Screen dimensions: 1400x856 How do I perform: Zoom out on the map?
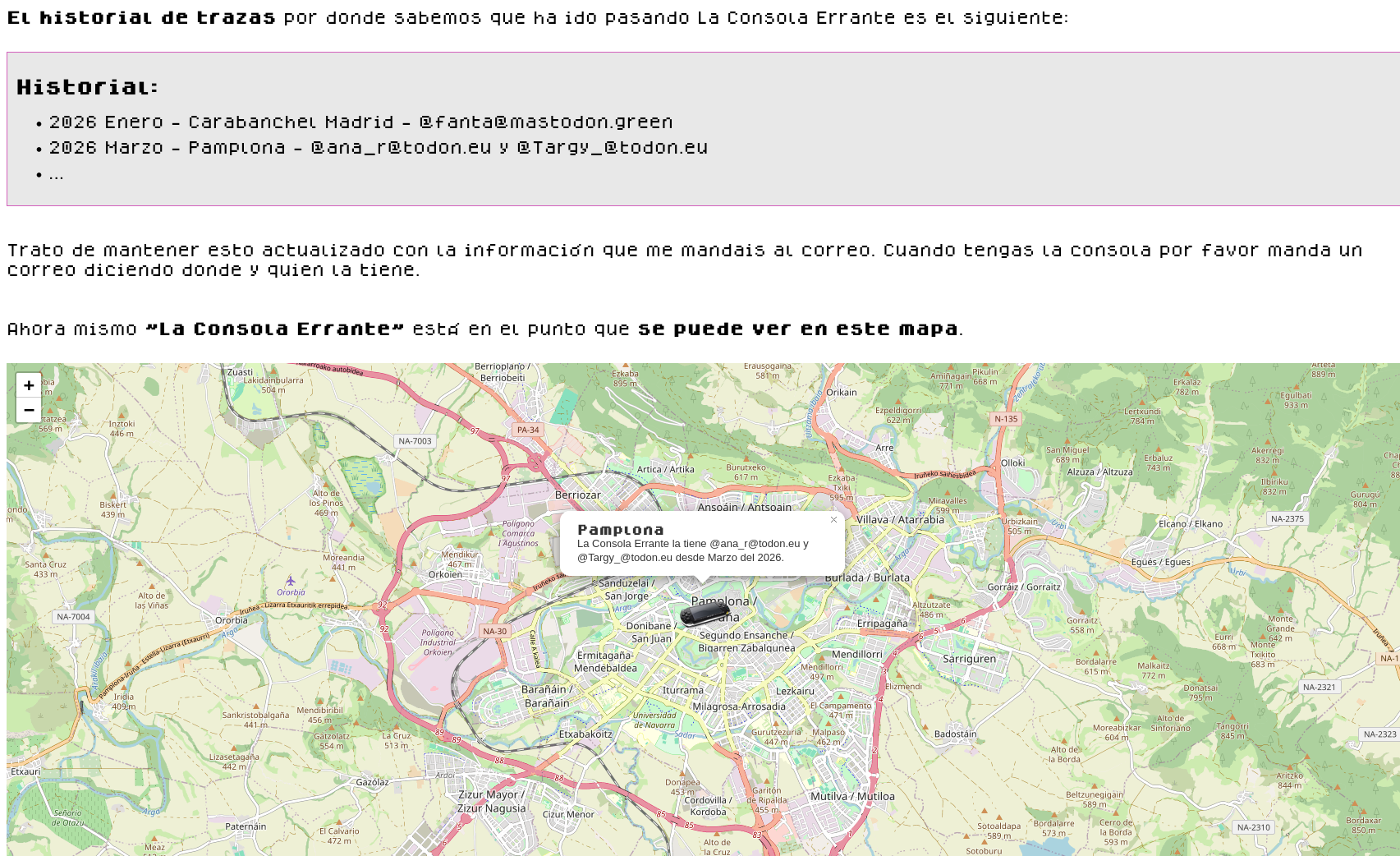(29, 410)
